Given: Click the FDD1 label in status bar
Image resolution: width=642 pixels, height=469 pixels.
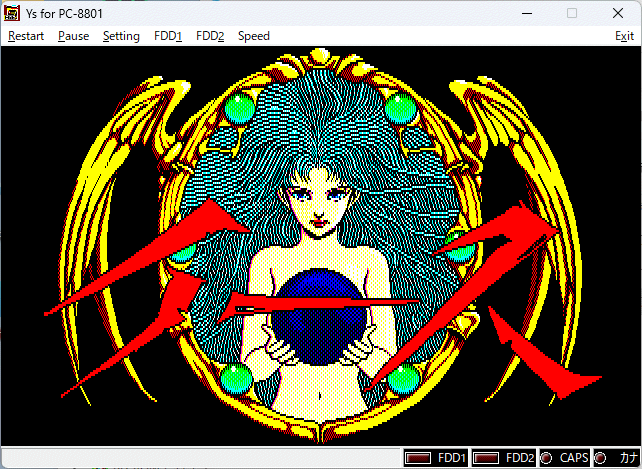Looking at the screenshot, I should pyautogui.click(x=452, y=458).
